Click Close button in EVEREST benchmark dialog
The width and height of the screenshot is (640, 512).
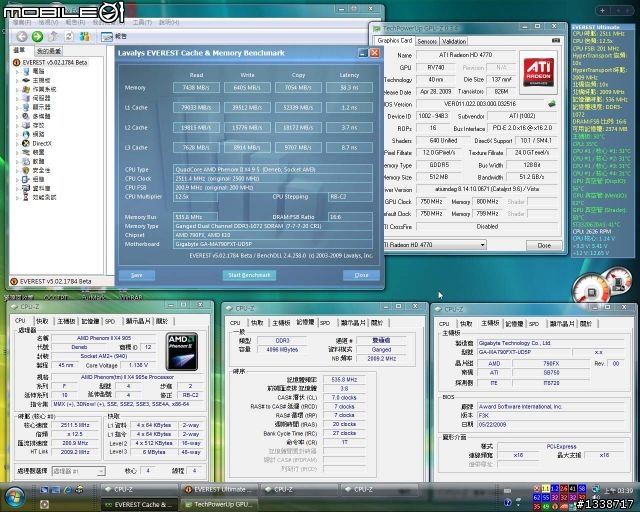pyautogui.click(x=361, y=275)
